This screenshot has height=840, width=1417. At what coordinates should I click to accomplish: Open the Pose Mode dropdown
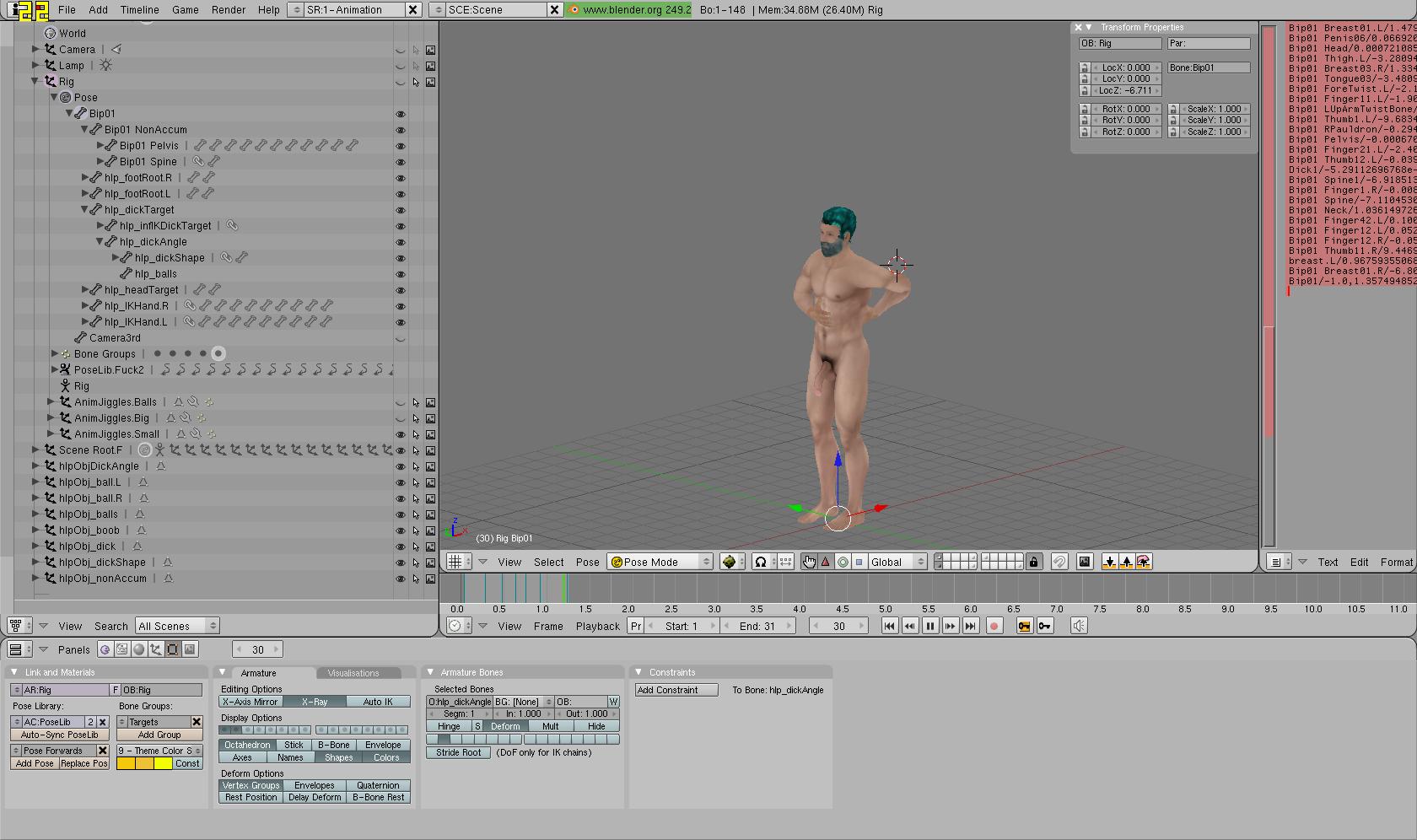point(660,562)
